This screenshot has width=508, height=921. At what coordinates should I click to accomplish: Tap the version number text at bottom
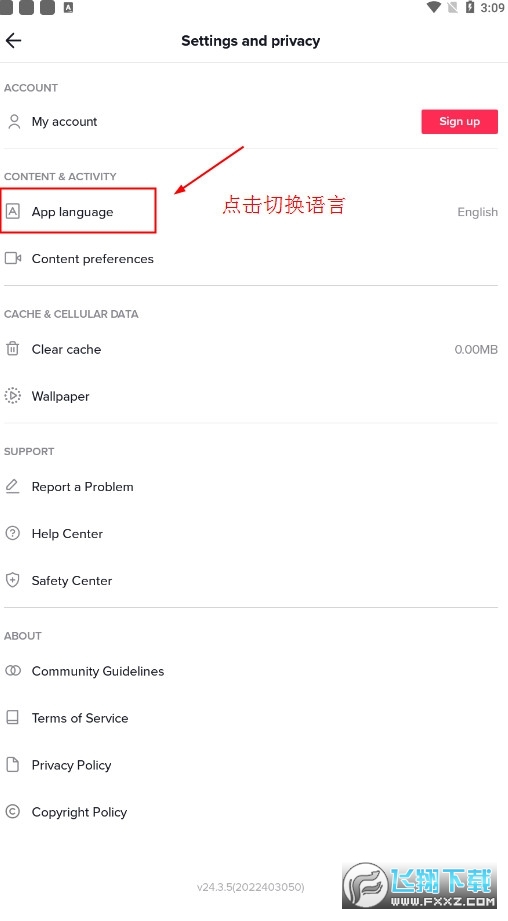point(251,887)
